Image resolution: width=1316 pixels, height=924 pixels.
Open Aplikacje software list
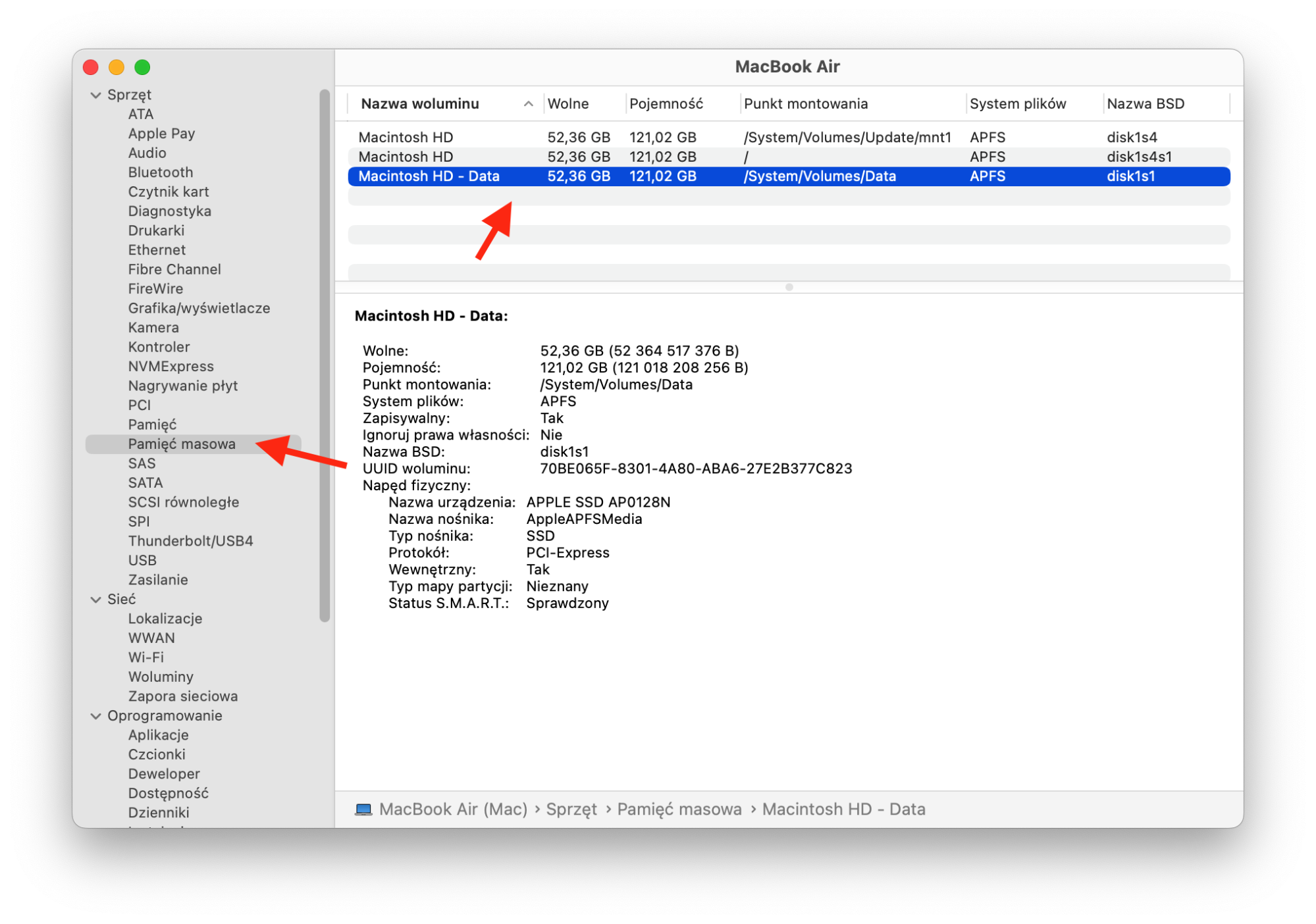tap(158, 736)
